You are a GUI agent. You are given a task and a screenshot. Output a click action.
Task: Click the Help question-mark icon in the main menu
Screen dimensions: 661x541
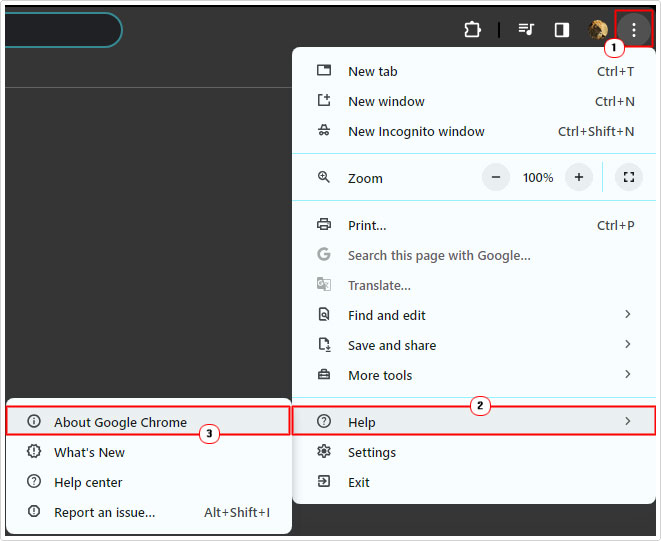[x=324, y=421]
